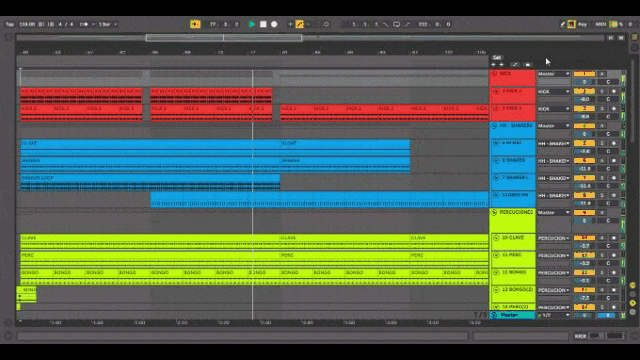Open the Master track 1/2 output dropdown
Screen dimensions: 640x360
click(x=553, y=315)
